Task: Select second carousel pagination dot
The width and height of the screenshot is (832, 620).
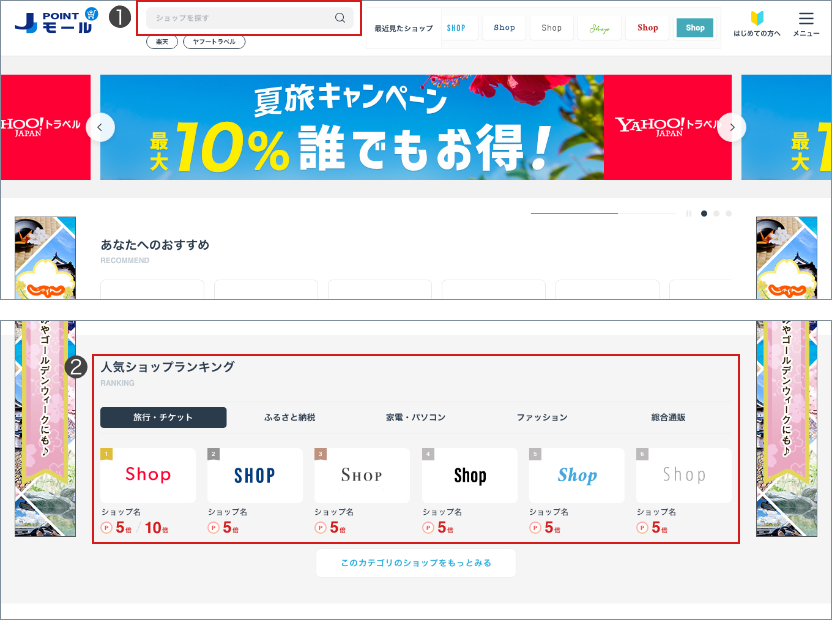Action: point(716,213)
